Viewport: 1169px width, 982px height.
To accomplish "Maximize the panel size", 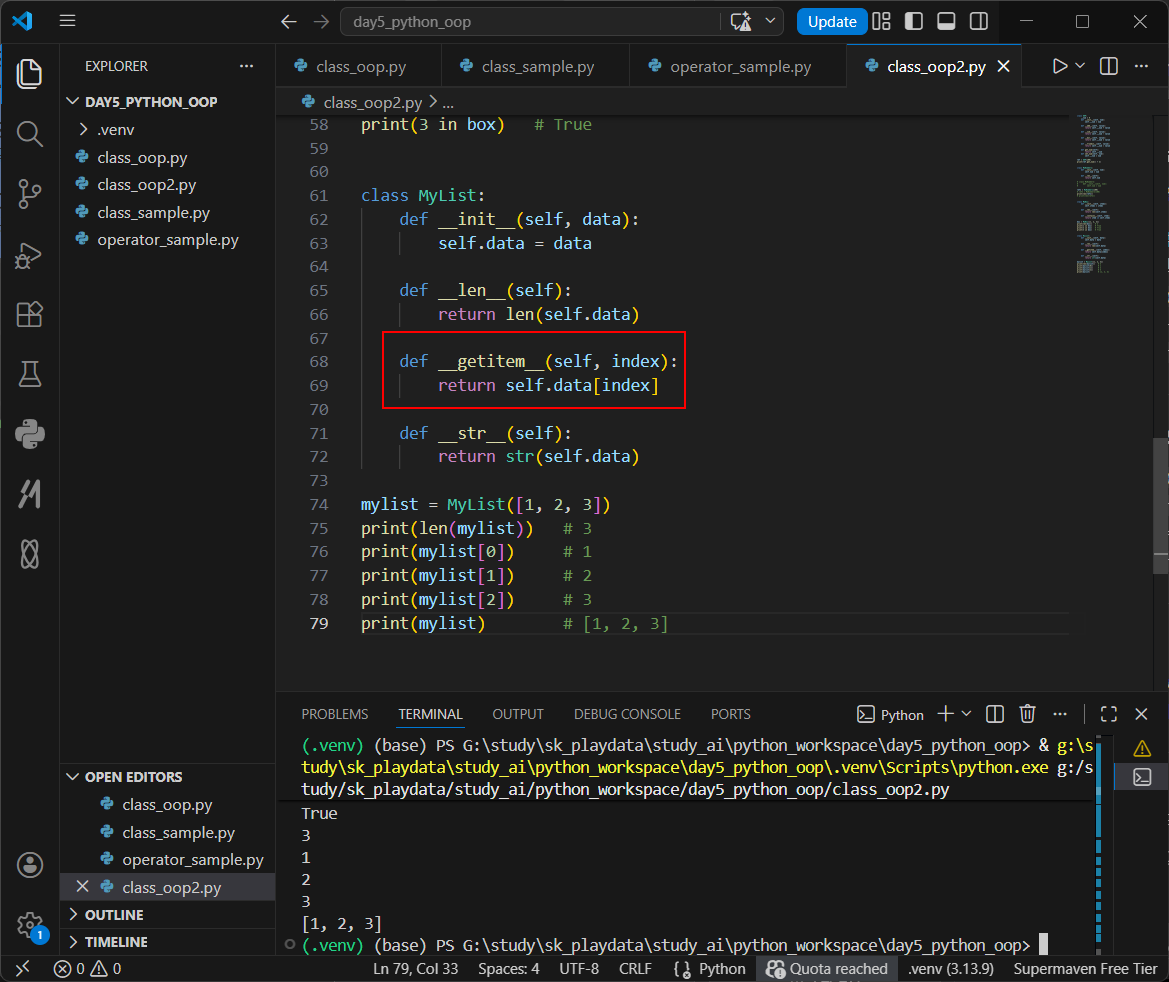I will pyautogui.click(x=1109, y=714).
